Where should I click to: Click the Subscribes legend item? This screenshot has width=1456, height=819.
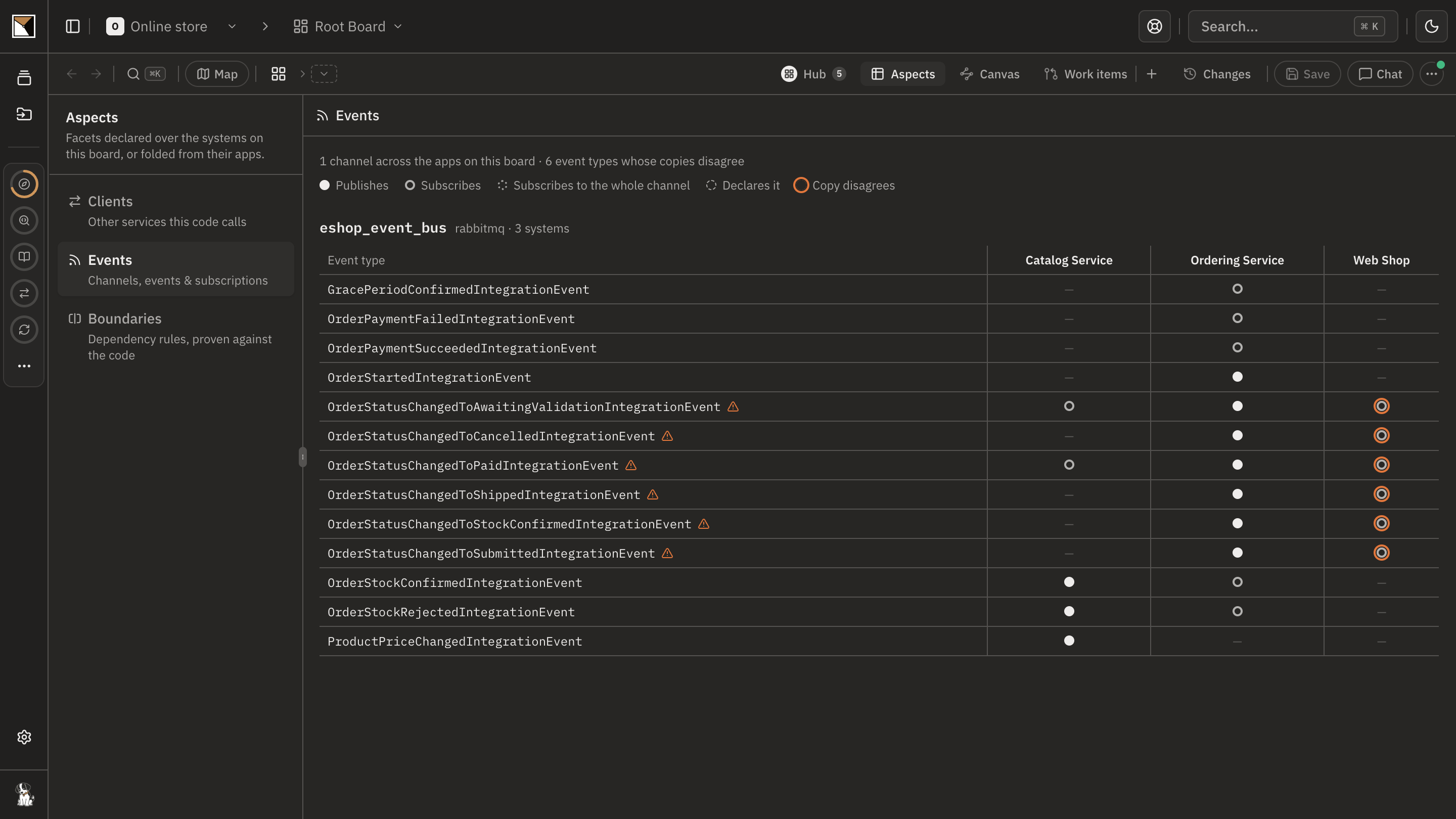point(442,186)
